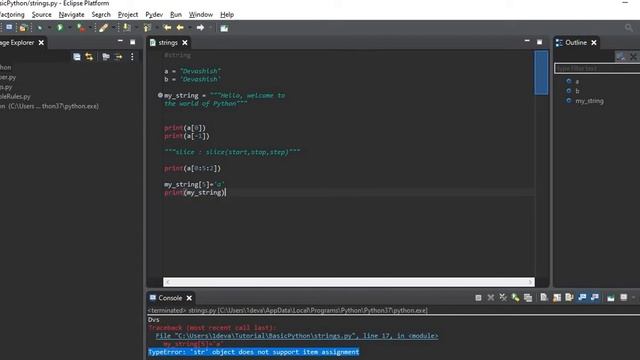Screen dimensions: 640x360
Task: Toggle show console on standard output change
Action: pos(582,298)
